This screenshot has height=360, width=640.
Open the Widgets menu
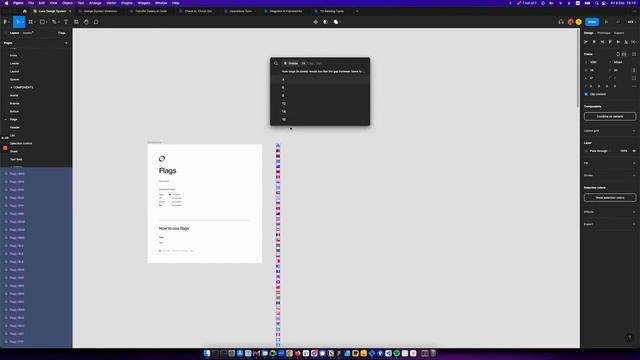point(144,3)
